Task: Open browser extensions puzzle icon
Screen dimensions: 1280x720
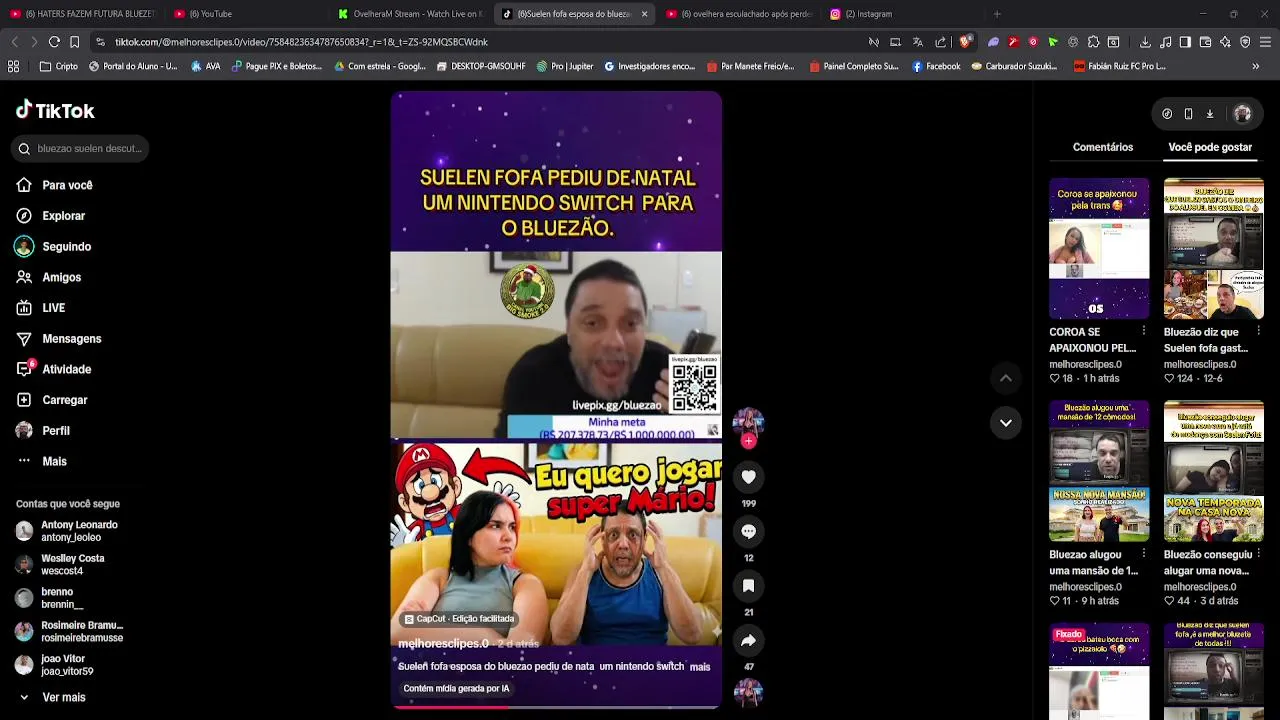Action: 1093,42
